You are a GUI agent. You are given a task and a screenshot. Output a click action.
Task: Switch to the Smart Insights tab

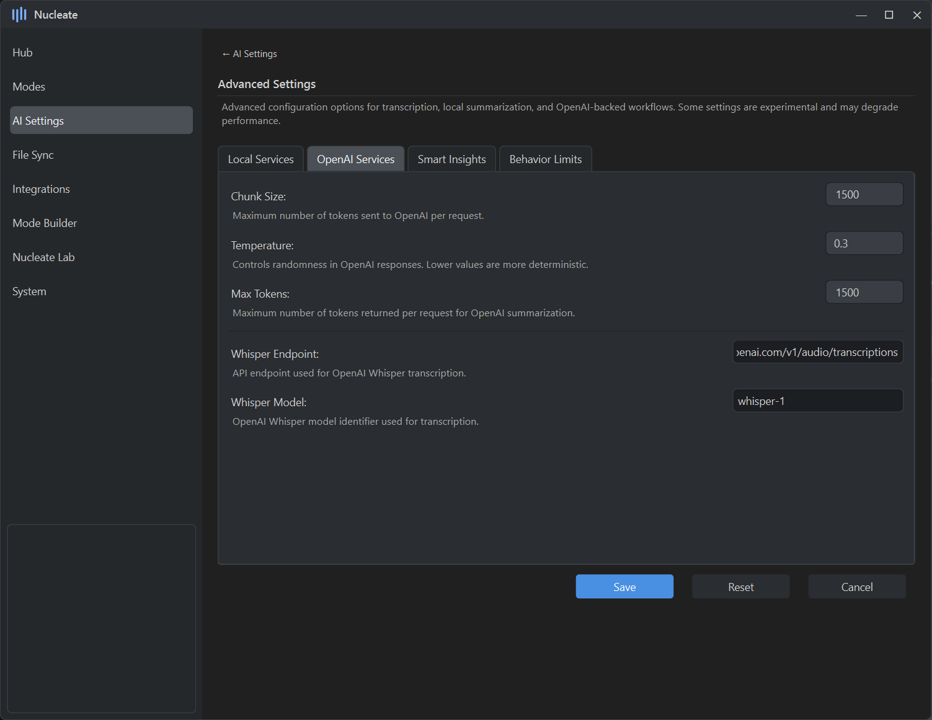click(451, 159)
